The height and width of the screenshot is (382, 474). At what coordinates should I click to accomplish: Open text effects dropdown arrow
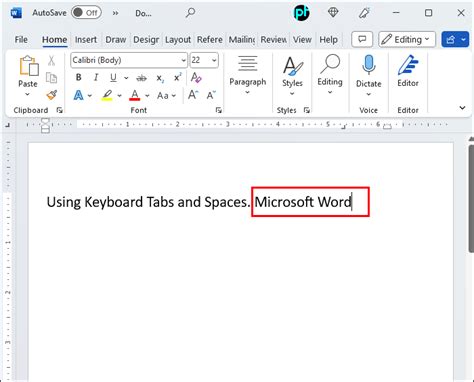click(x=90, y=96)
